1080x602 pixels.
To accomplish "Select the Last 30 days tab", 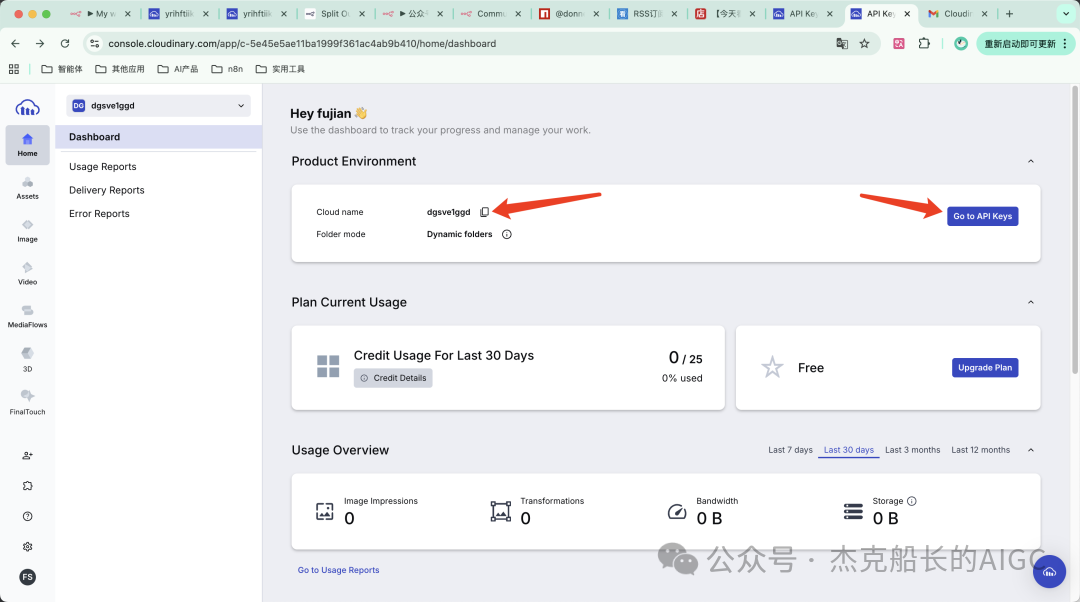I will (849, 450).
